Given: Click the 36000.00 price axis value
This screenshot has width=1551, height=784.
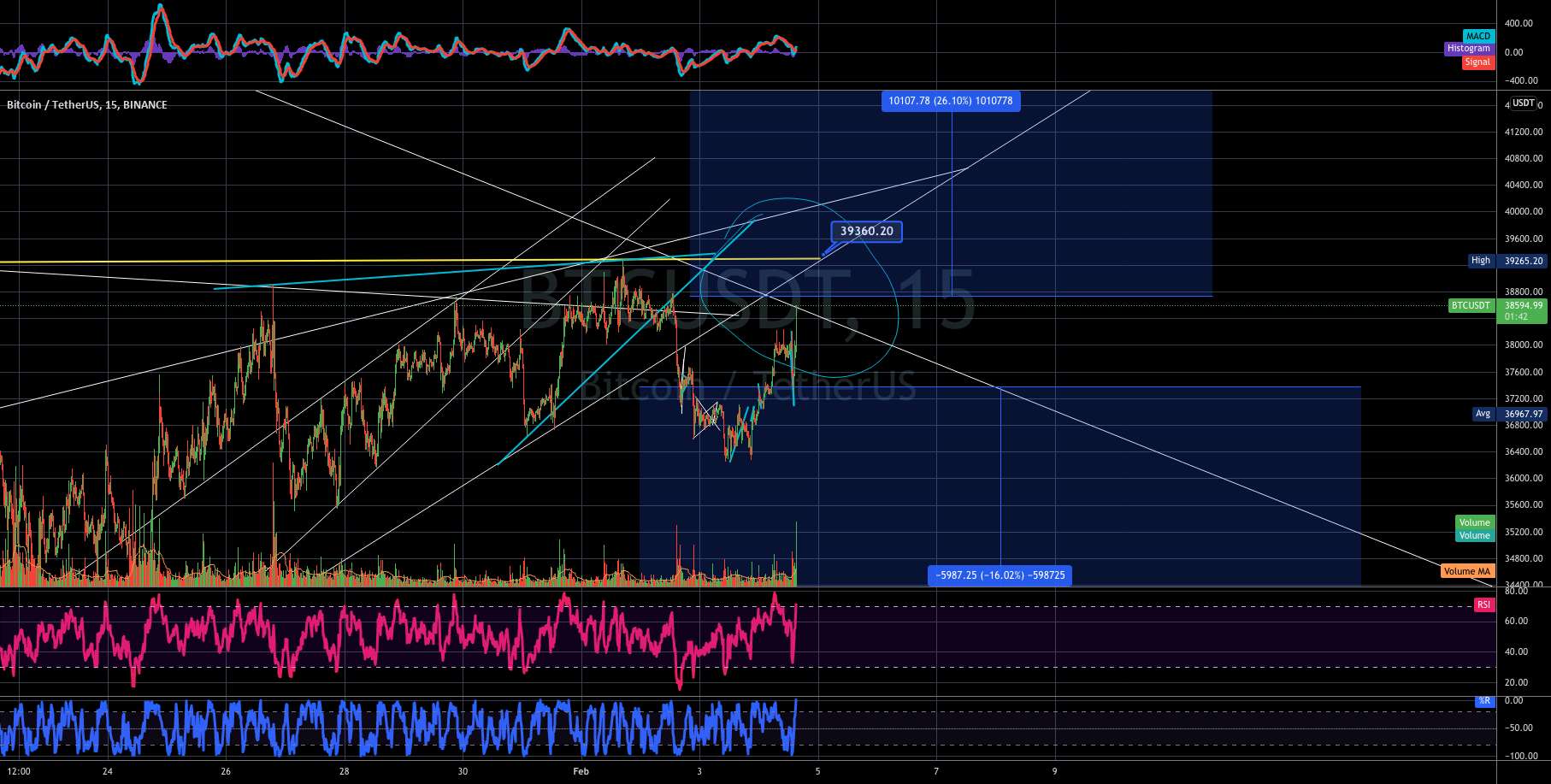Looking at the screenshot, I should (x=1524, y=478).
